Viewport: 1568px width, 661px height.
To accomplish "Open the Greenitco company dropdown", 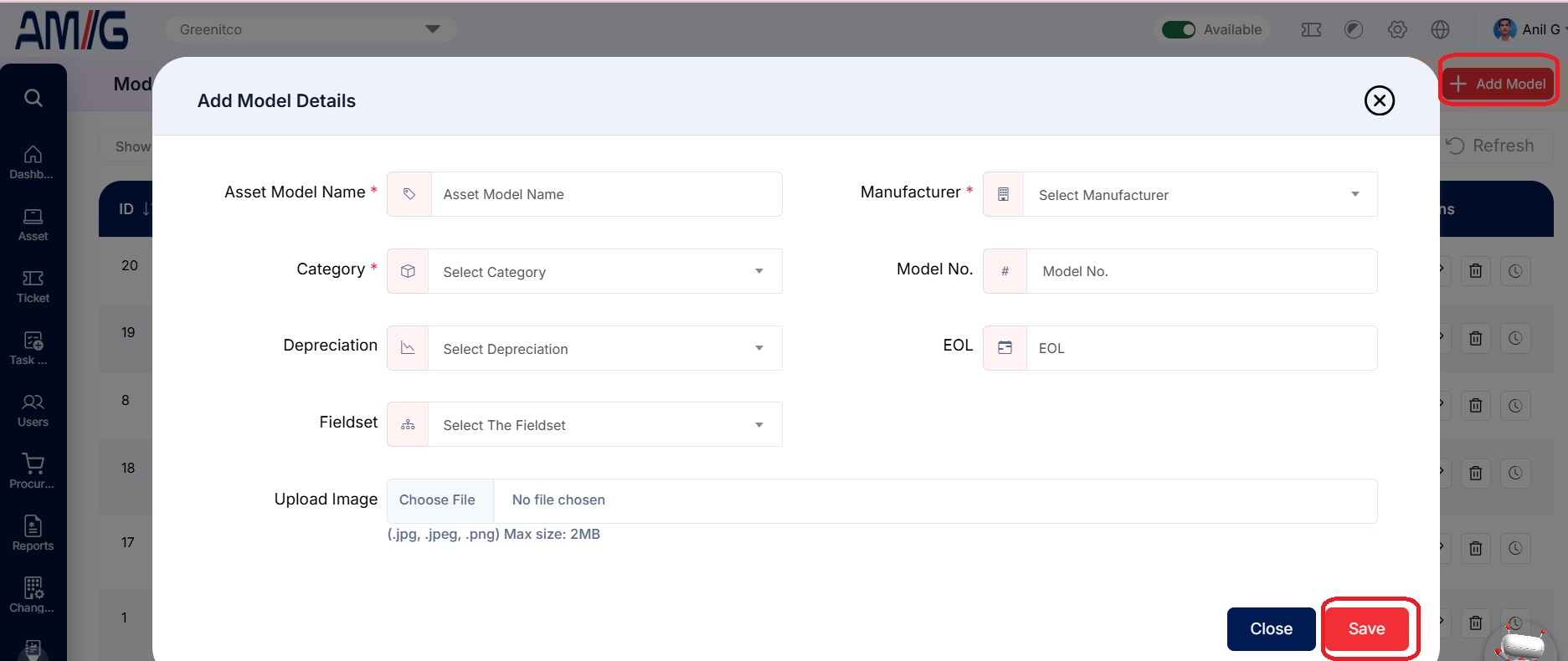I will 310,29.
